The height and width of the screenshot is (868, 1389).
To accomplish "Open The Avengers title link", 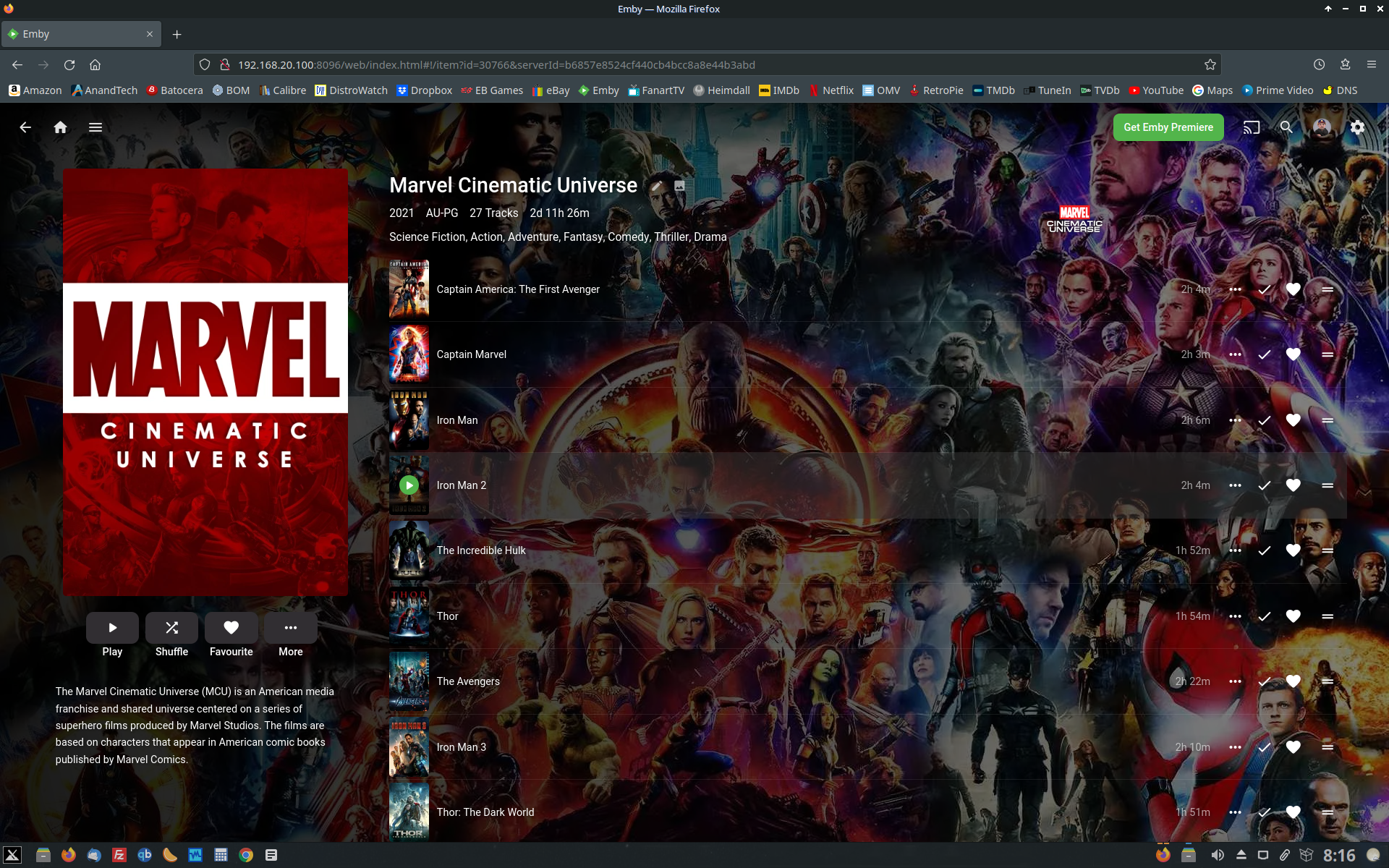I will (x=468, y=681).
